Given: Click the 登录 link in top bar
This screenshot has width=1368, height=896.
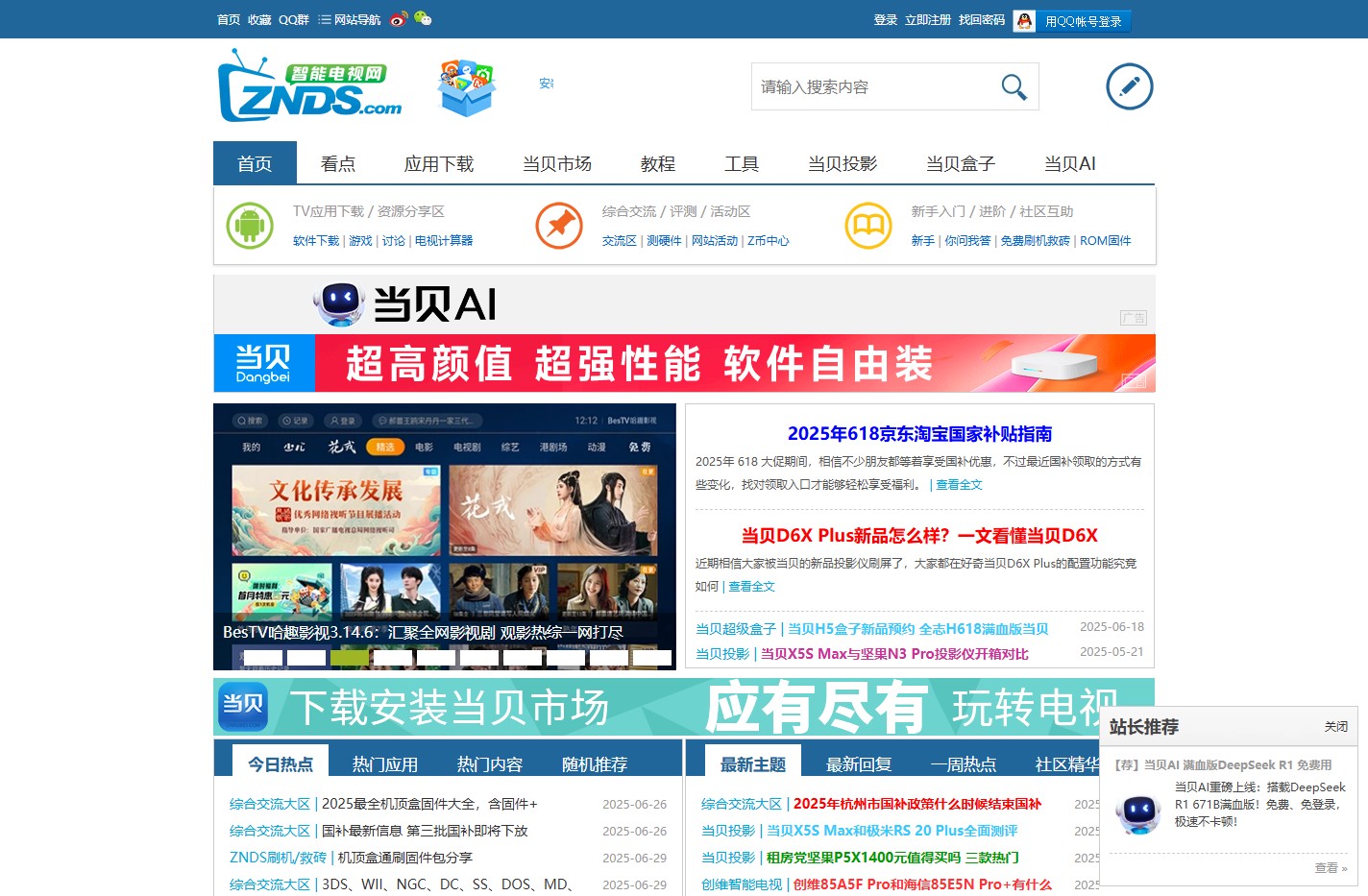Looking at the screenshot, I should (x=886, y=20).
